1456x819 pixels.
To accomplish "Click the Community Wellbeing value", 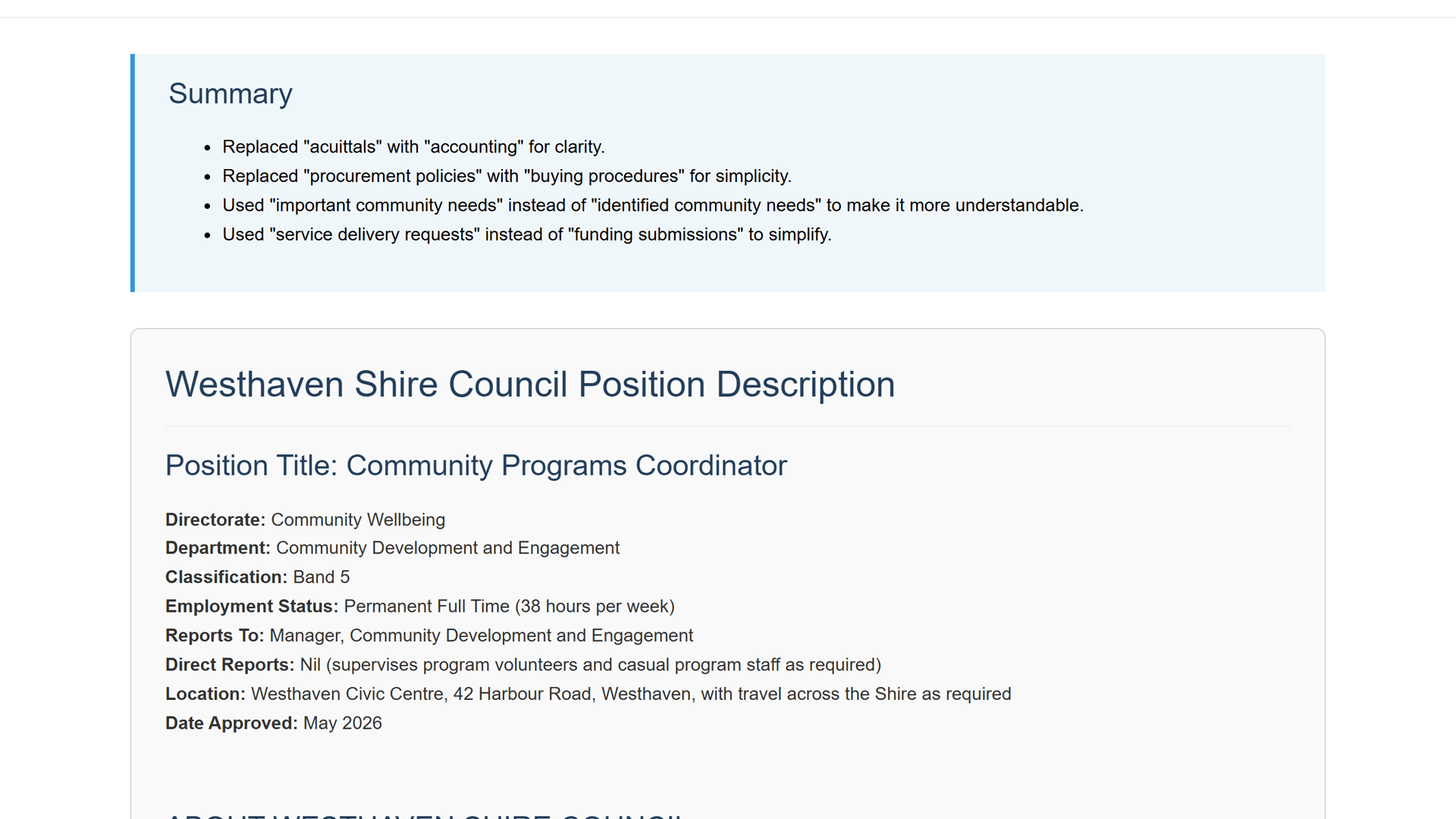I will (x=358, y=520).
